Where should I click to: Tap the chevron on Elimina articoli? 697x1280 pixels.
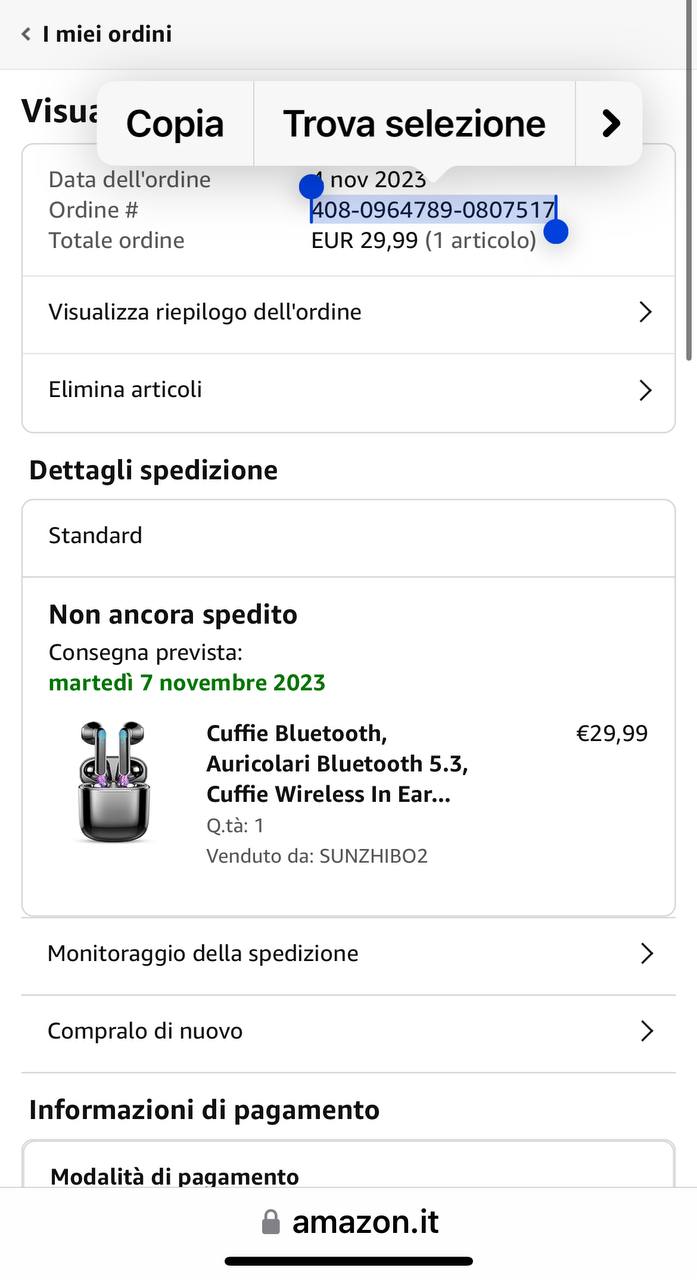point(645,390)
